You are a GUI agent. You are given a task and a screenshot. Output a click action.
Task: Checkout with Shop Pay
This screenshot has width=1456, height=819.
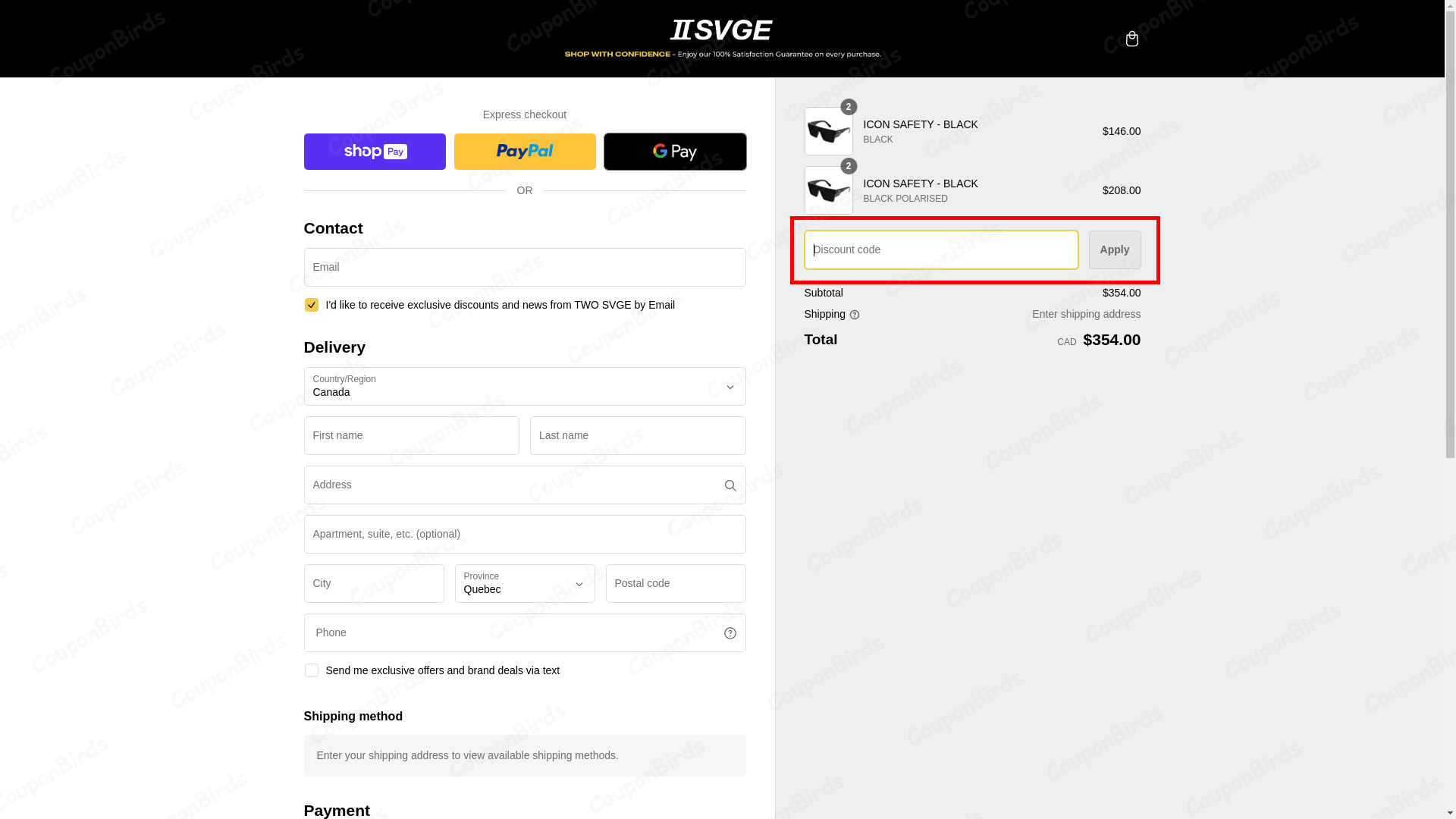pos(374,151)
